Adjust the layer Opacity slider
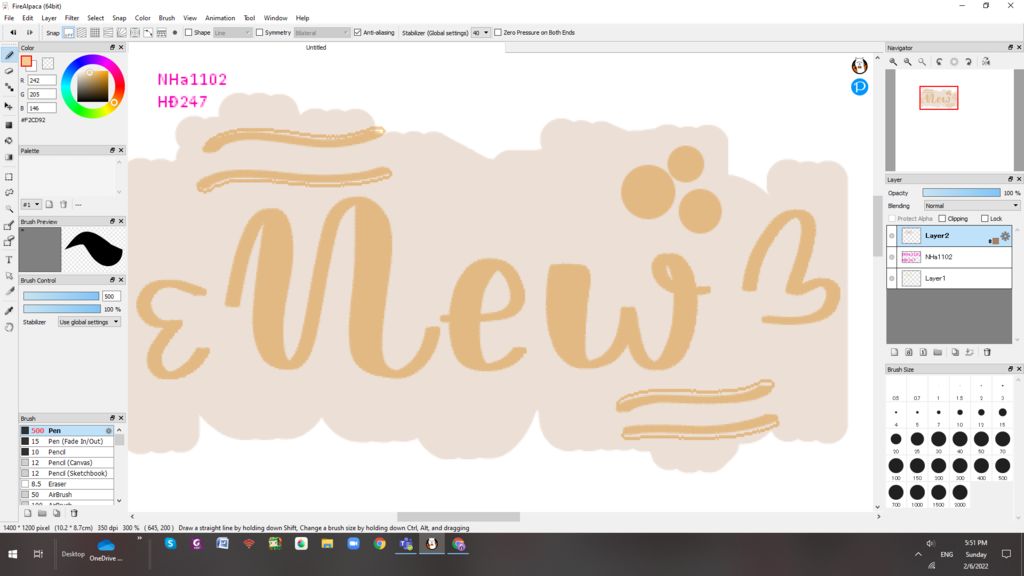Screen dimensions: 1024x576 click(961, 193)
